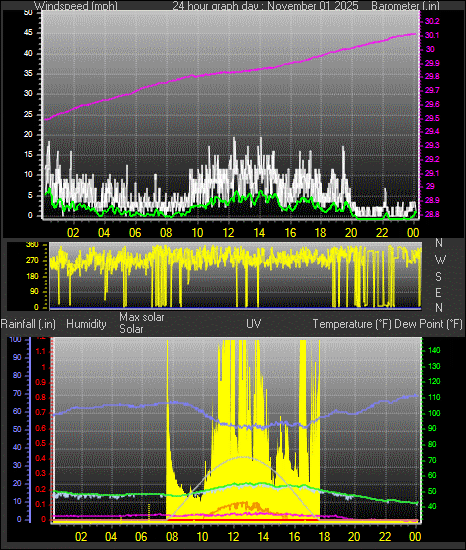The width and height of the screenshot is (466, 550).
Task: Select 140 on the green temperature axis
Action: 434,350
